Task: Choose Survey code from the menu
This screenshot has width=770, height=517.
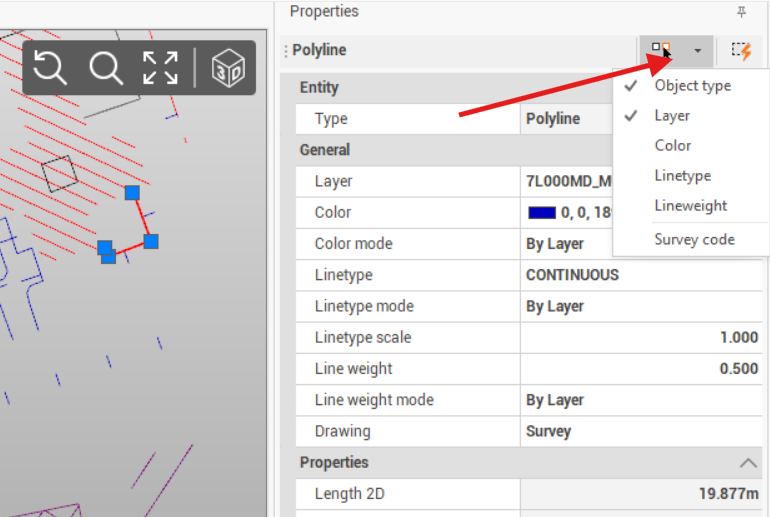Action: tap(694, 240)
